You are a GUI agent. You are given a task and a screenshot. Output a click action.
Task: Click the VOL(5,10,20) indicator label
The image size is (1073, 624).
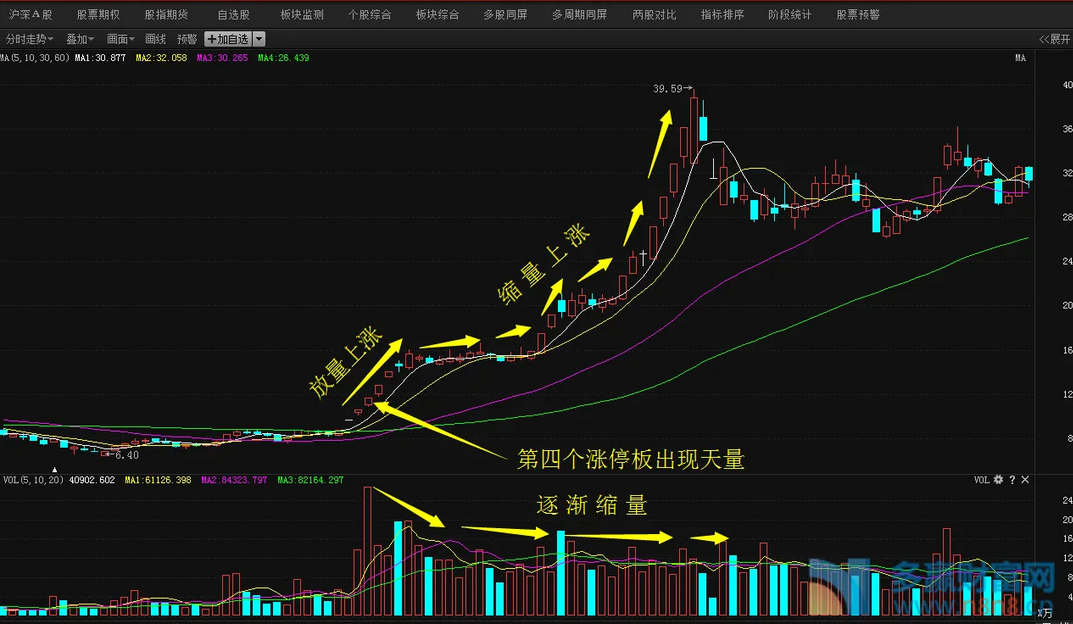point(33,480)
